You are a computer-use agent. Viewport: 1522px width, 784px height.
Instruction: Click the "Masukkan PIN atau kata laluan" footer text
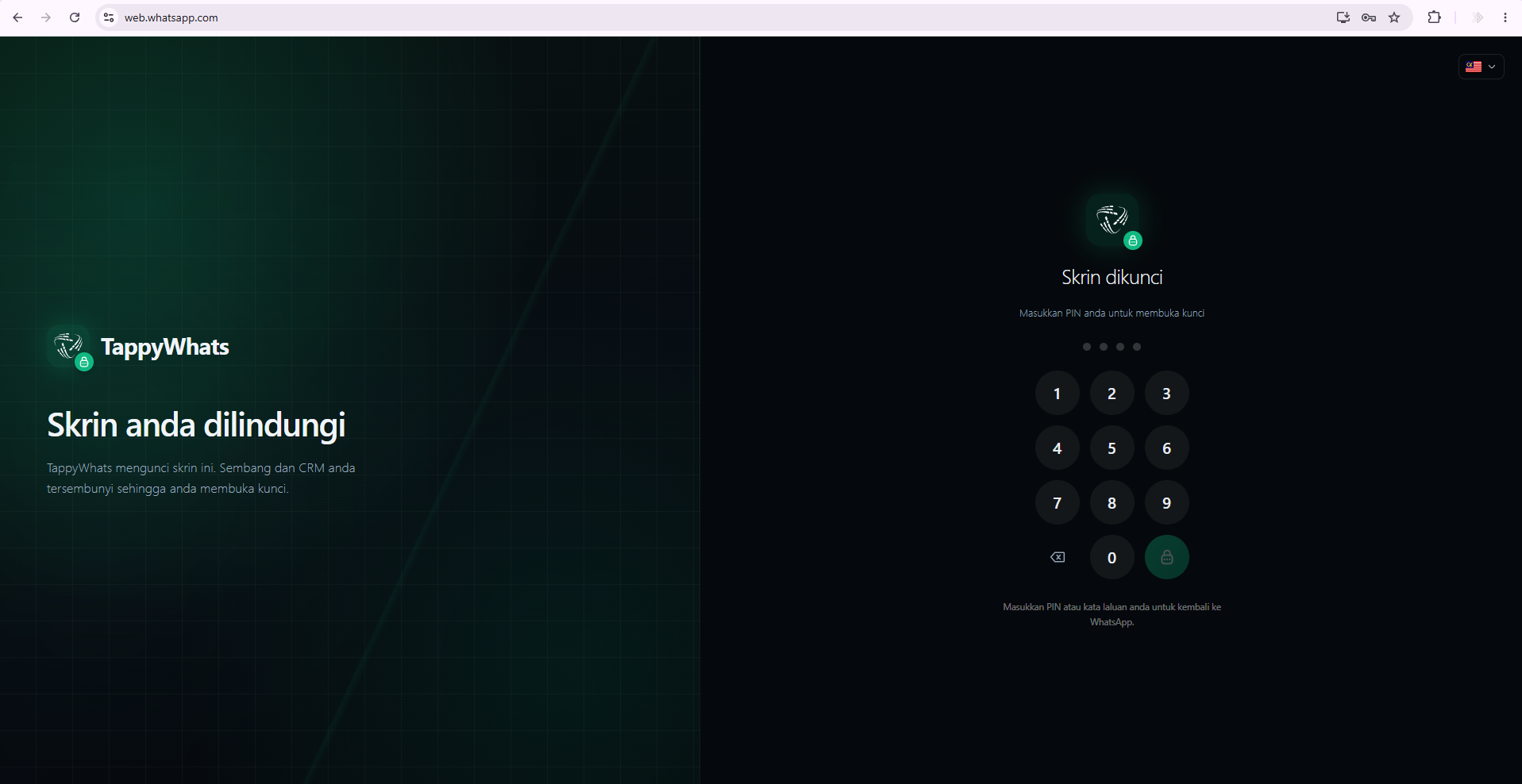tap(1112, 614)
